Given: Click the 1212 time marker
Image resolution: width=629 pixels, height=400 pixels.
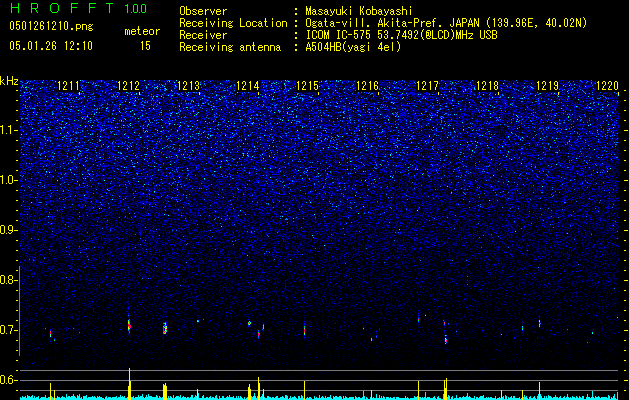Looking at the screenshot, I should 128,86.
